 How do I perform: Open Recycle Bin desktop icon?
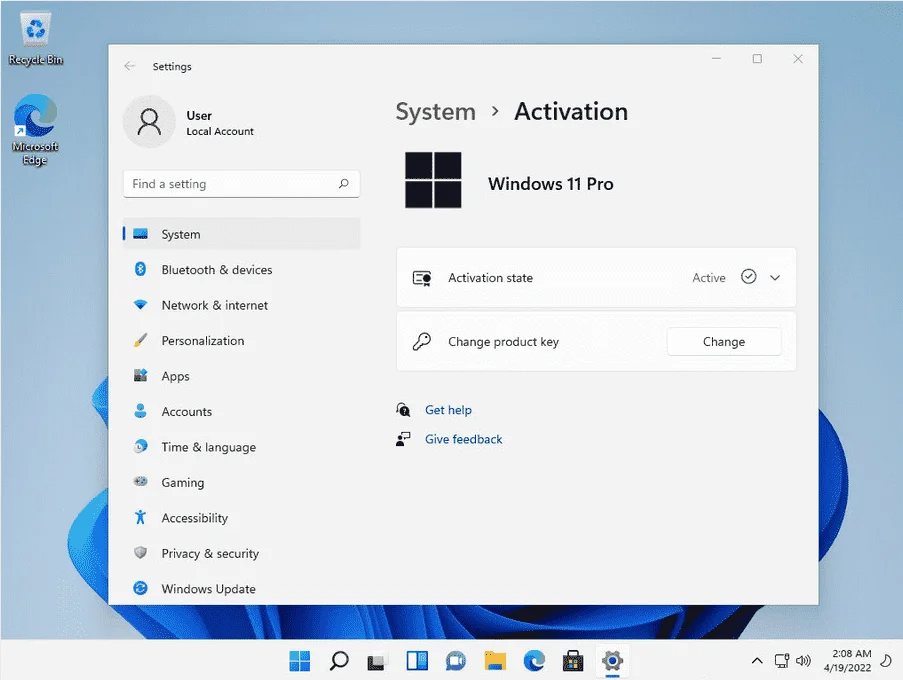click(x=36, y=39)
